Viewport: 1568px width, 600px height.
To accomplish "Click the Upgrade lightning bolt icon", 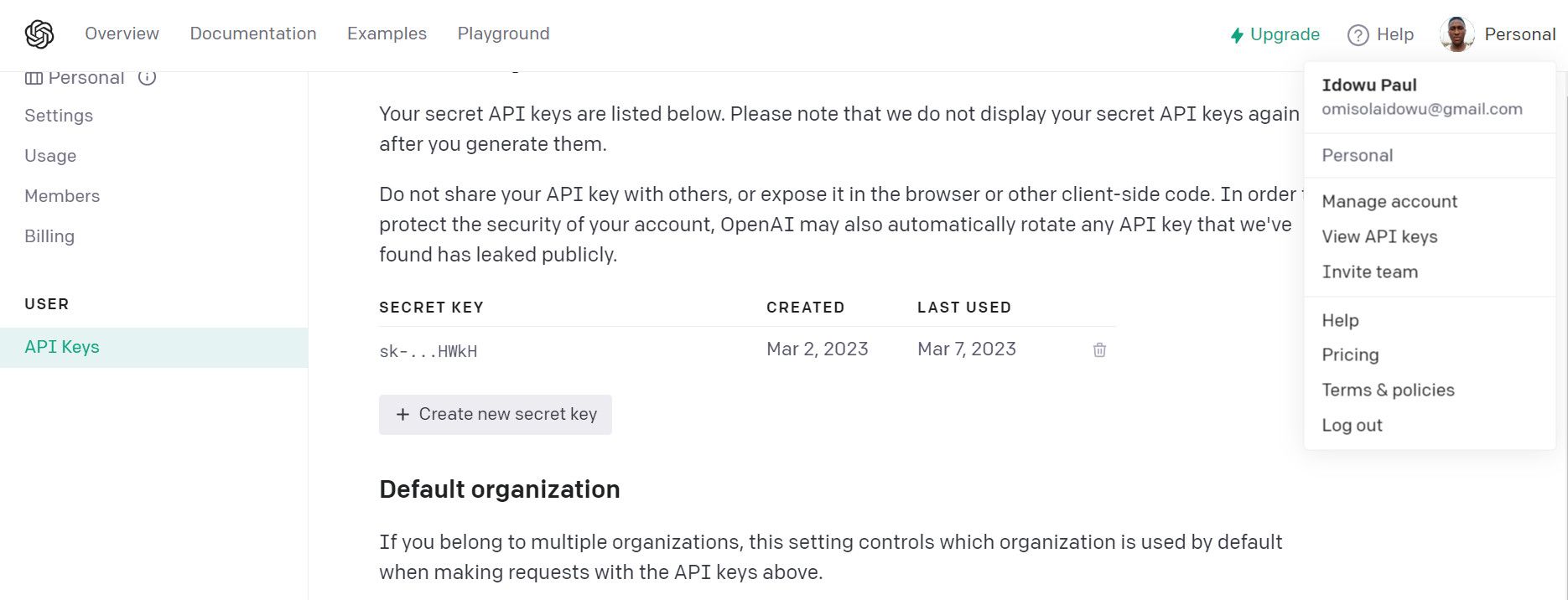I will [1237, 35].
